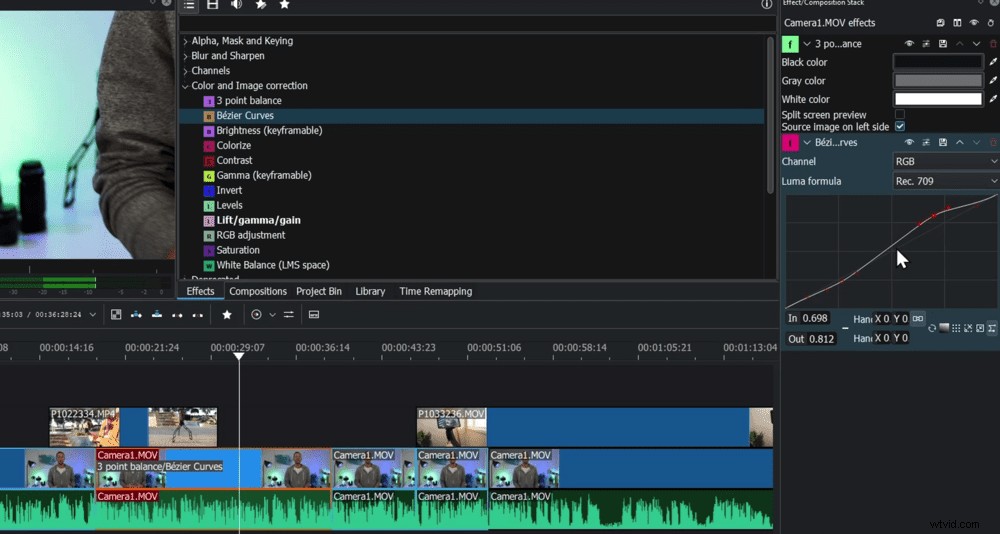This screenshot has height=534, width=1000.
Task: Click the timeline insert clip zone icon
Action: tap(136, 315)
